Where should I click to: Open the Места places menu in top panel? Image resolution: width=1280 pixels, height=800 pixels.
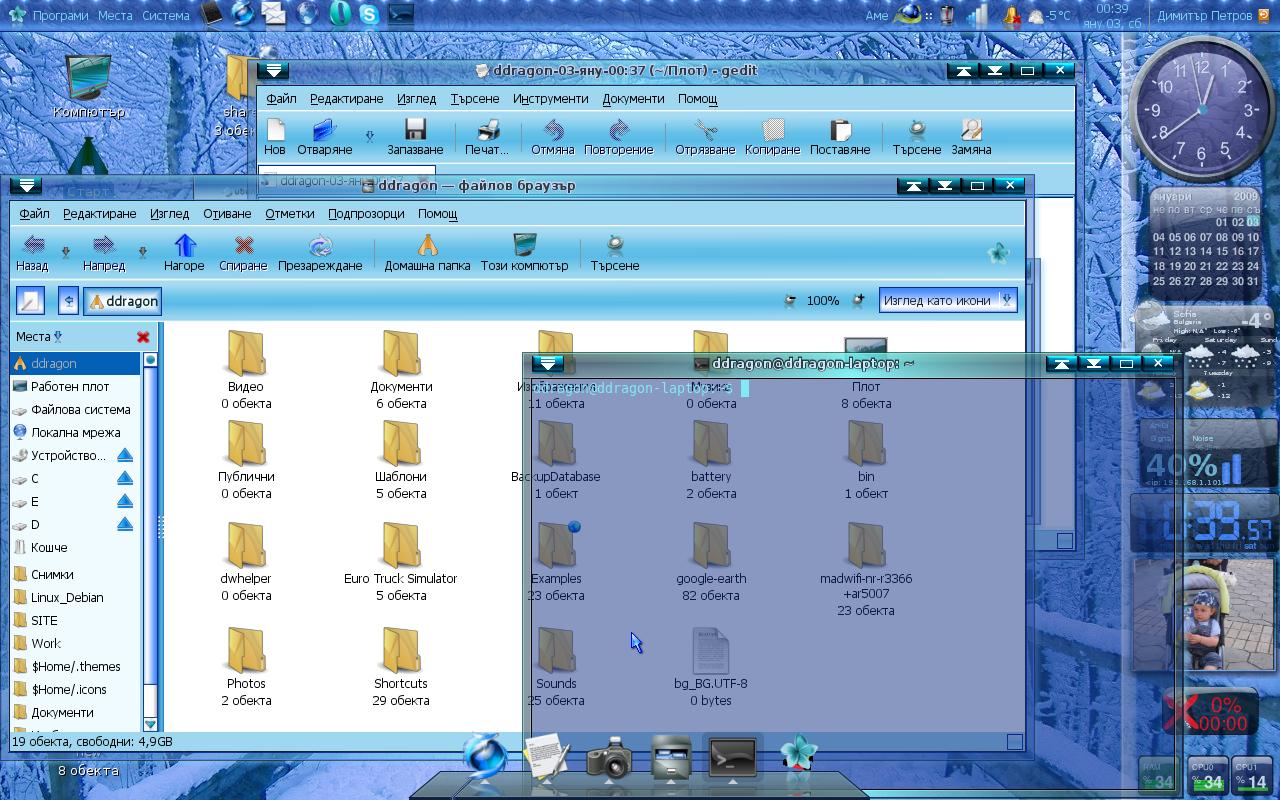point(115,15)
